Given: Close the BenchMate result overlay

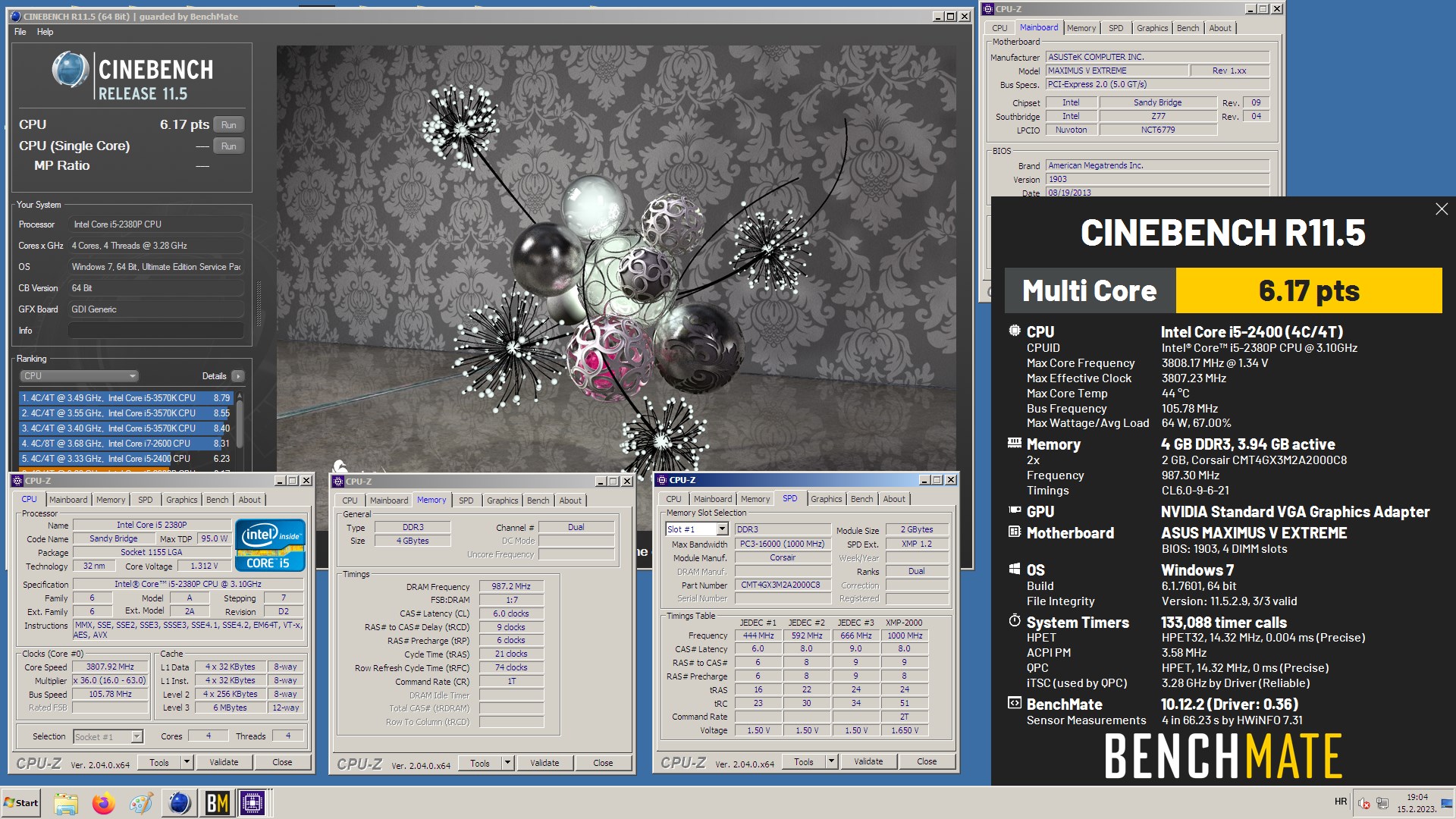Looking at the screenshot, I should click(1442, 209).
